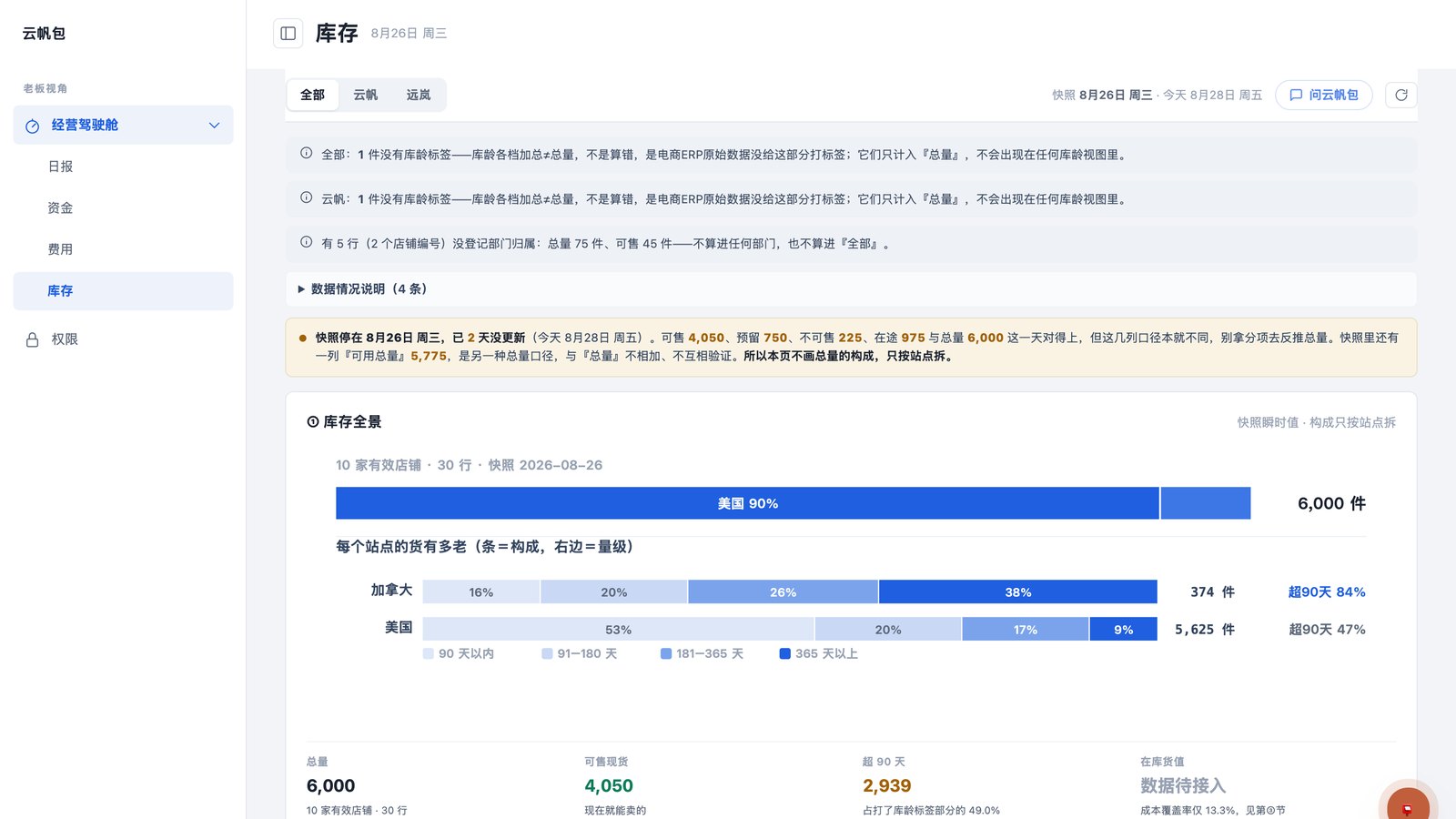Click the 加拿大 row label
Viewport: 1456px width, 819px height.
coord(391,591)
